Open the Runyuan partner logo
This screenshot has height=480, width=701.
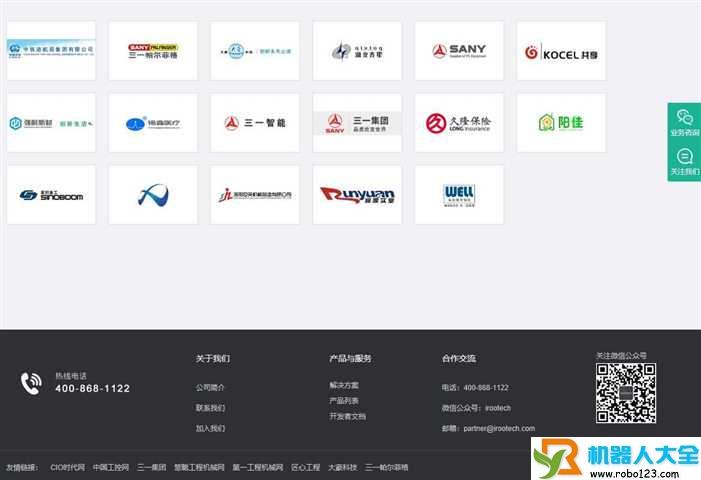pyautogui.click(x=357, y=195)
